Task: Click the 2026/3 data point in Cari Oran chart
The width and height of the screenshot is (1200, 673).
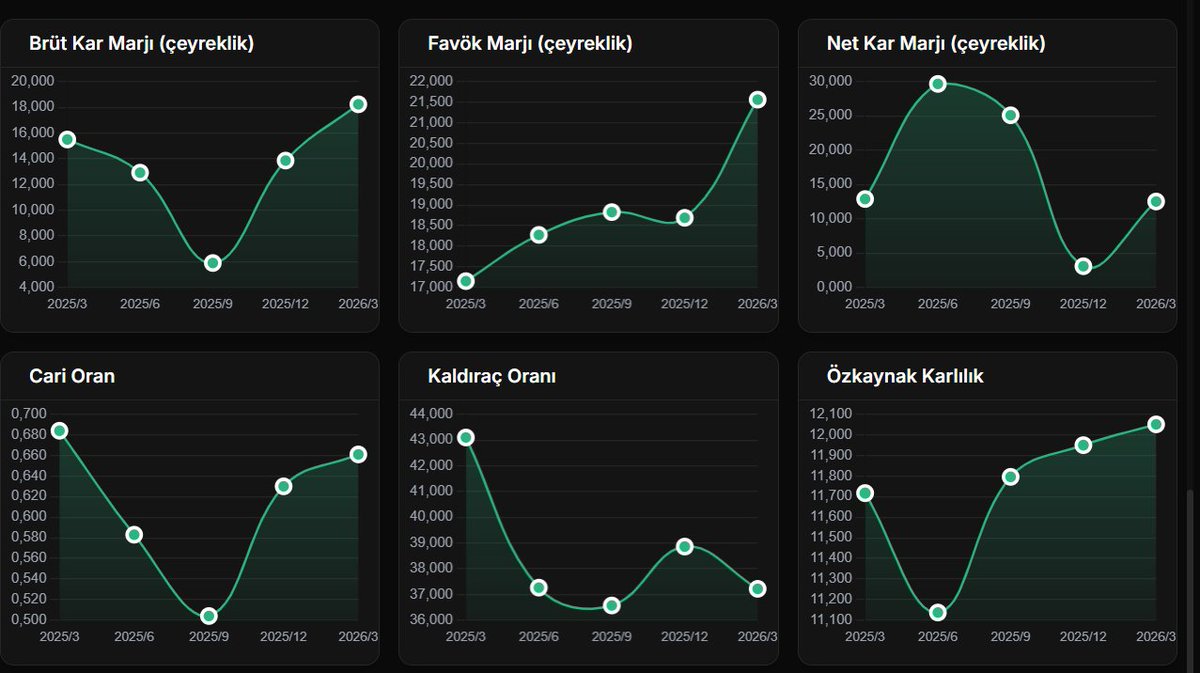Action: 358,454
